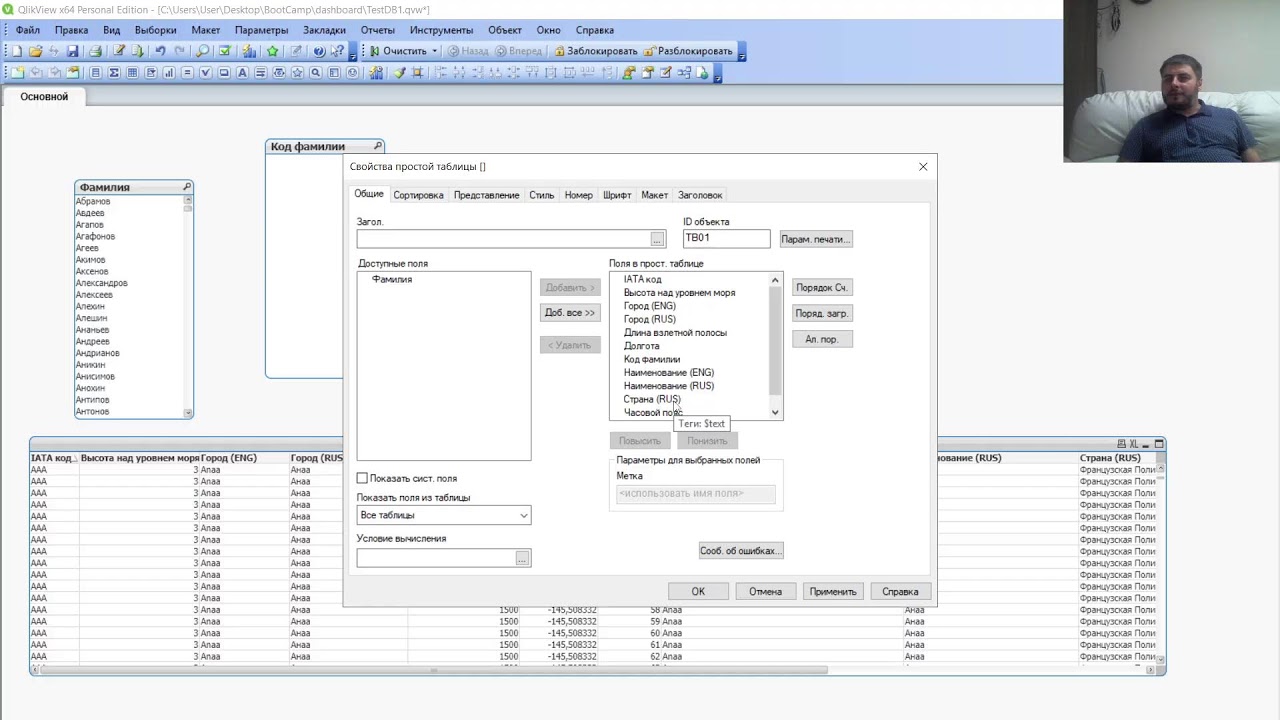Select 'Фамилия' in available fields list
The image size is (1280, 720).
pyautogui.click(x=392, y=279)
